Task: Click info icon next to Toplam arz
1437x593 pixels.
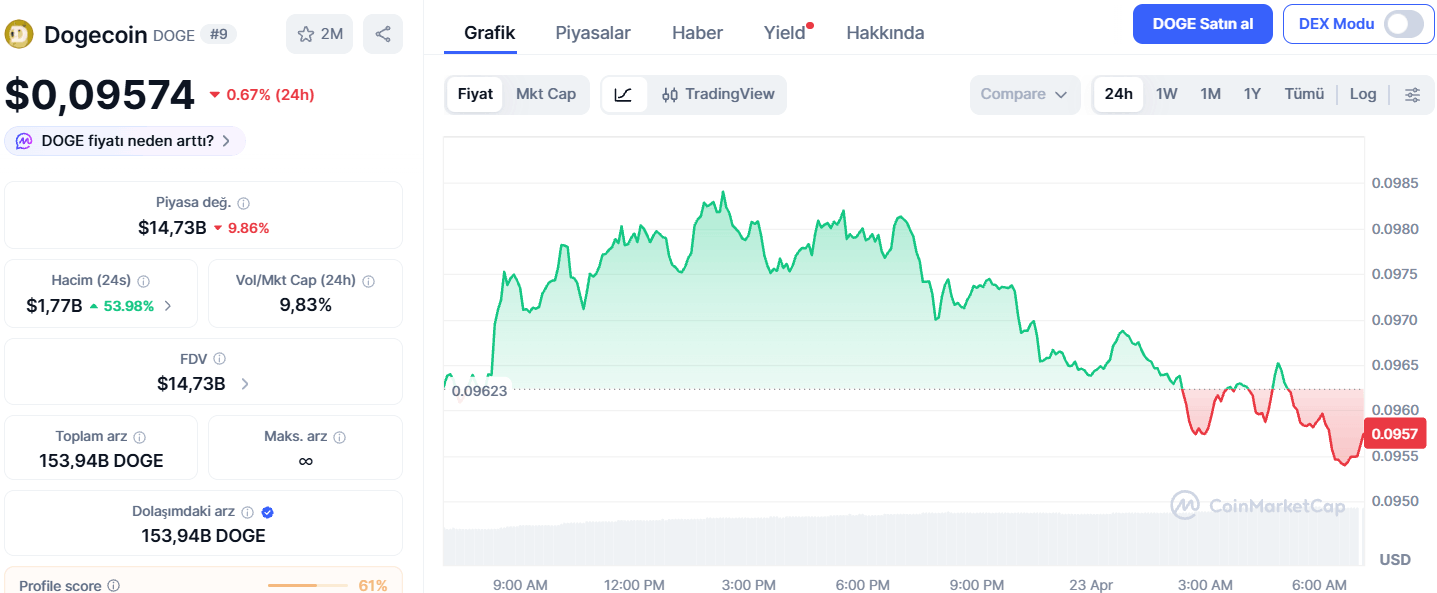Action: tap(140, 437)
